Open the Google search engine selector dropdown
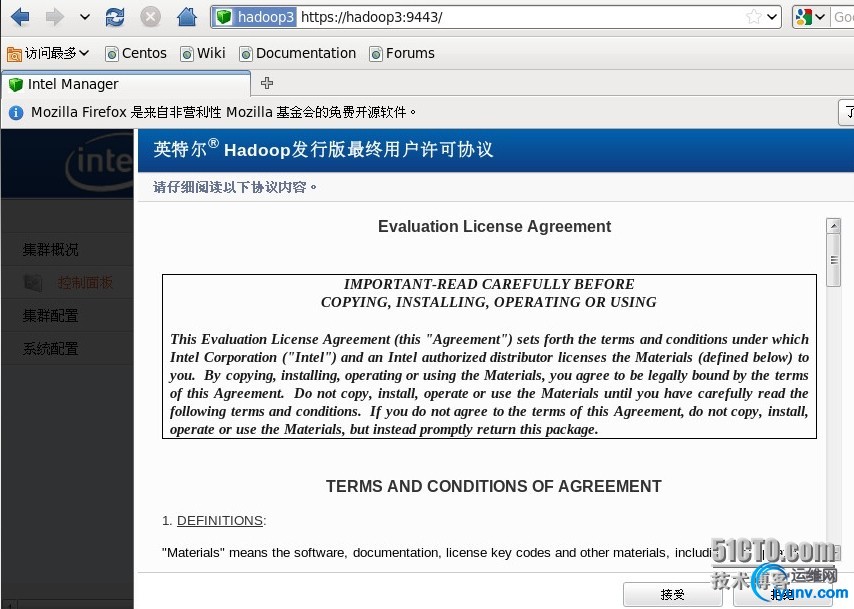Image resolution: width=854 pixels, height=609 pixels. (x=811, y=17)
